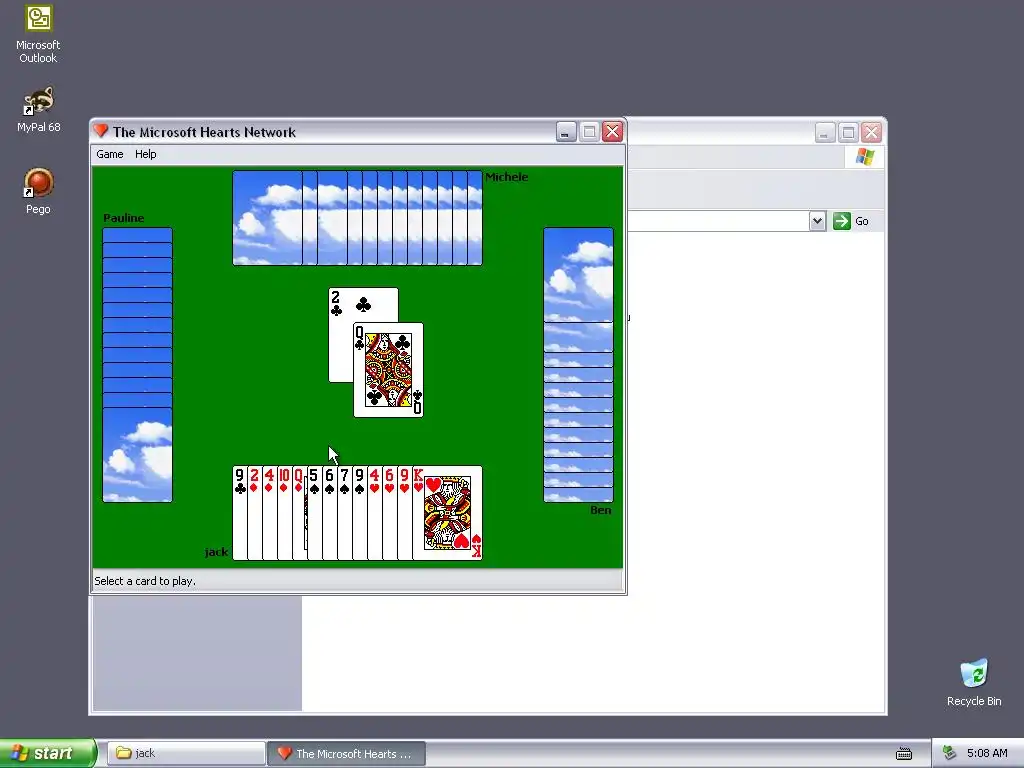
Task: Click the MyPal 68 desktop icon
Action: click(39, 110)
